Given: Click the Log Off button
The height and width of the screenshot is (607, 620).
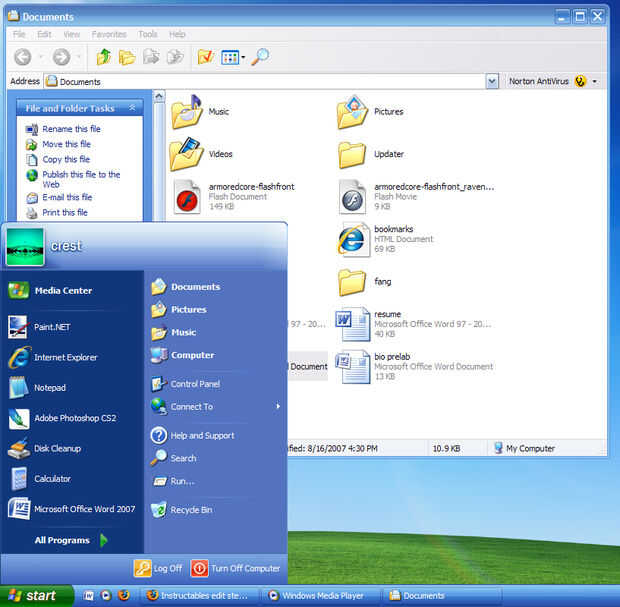Looking at the screenshot, I should [x=159, y=569].
